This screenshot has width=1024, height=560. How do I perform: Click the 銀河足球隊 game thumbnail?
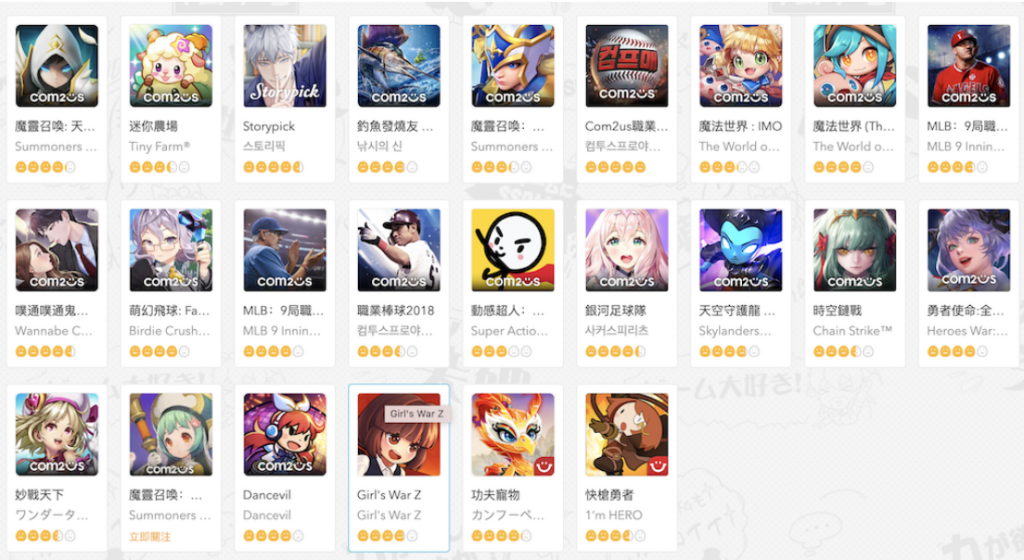[x=626, y=250]
